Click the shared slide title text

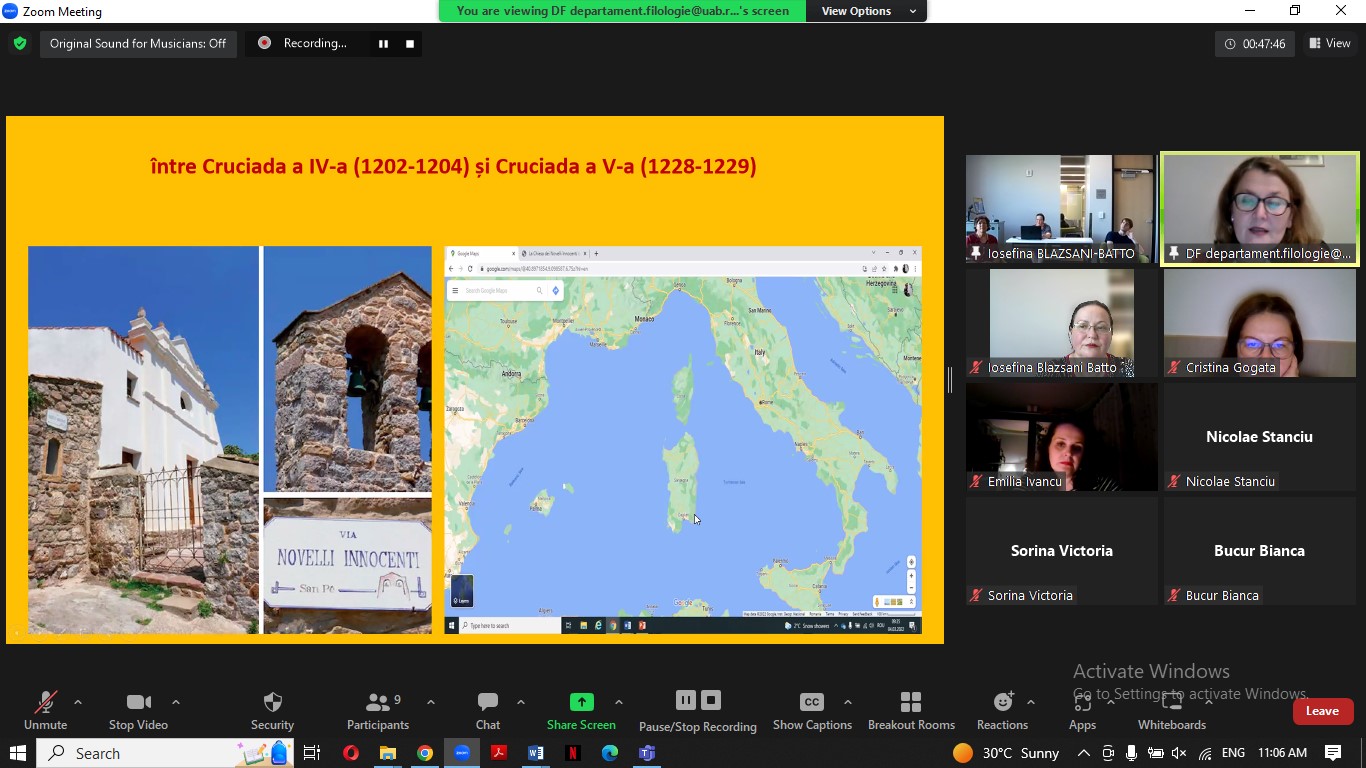pos(453,166)
